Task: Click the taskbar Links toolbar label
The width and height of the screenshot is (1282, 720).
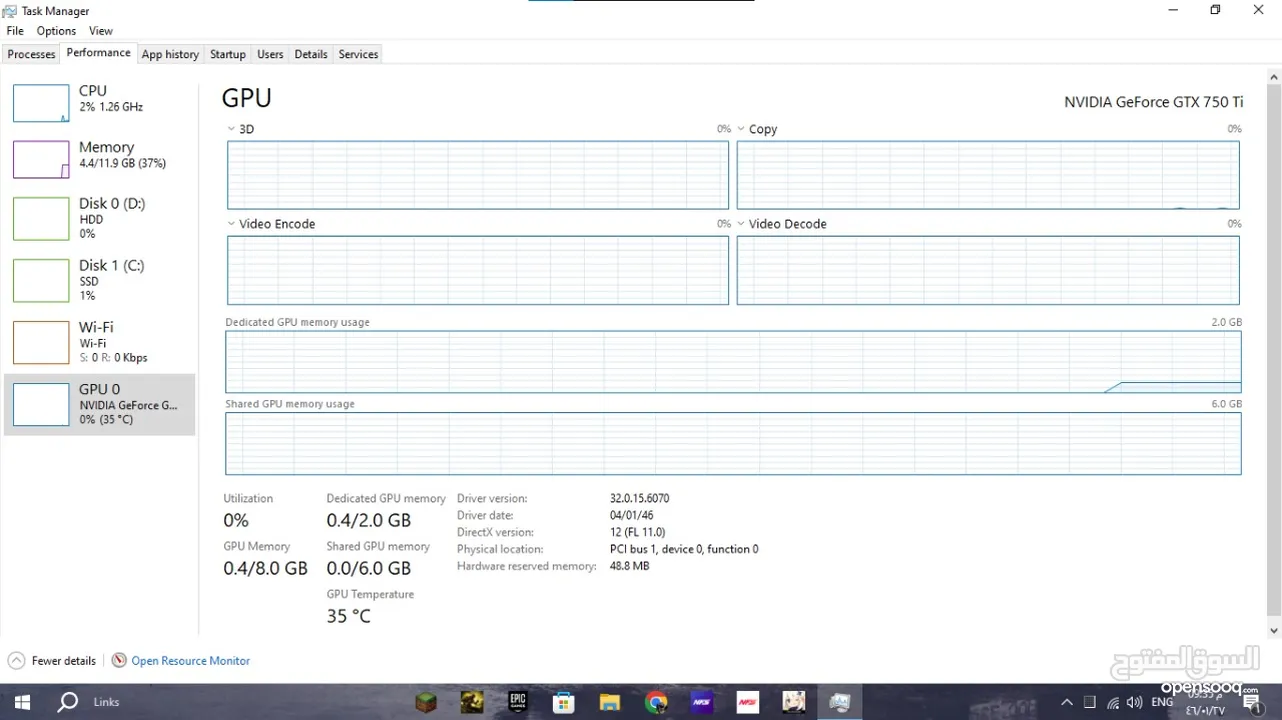Action: pos(107,702)
